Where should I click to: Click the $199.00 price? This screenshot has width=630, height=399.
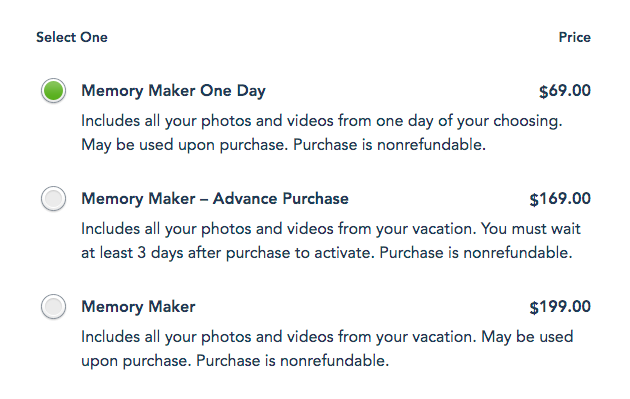tap(560, 307)
